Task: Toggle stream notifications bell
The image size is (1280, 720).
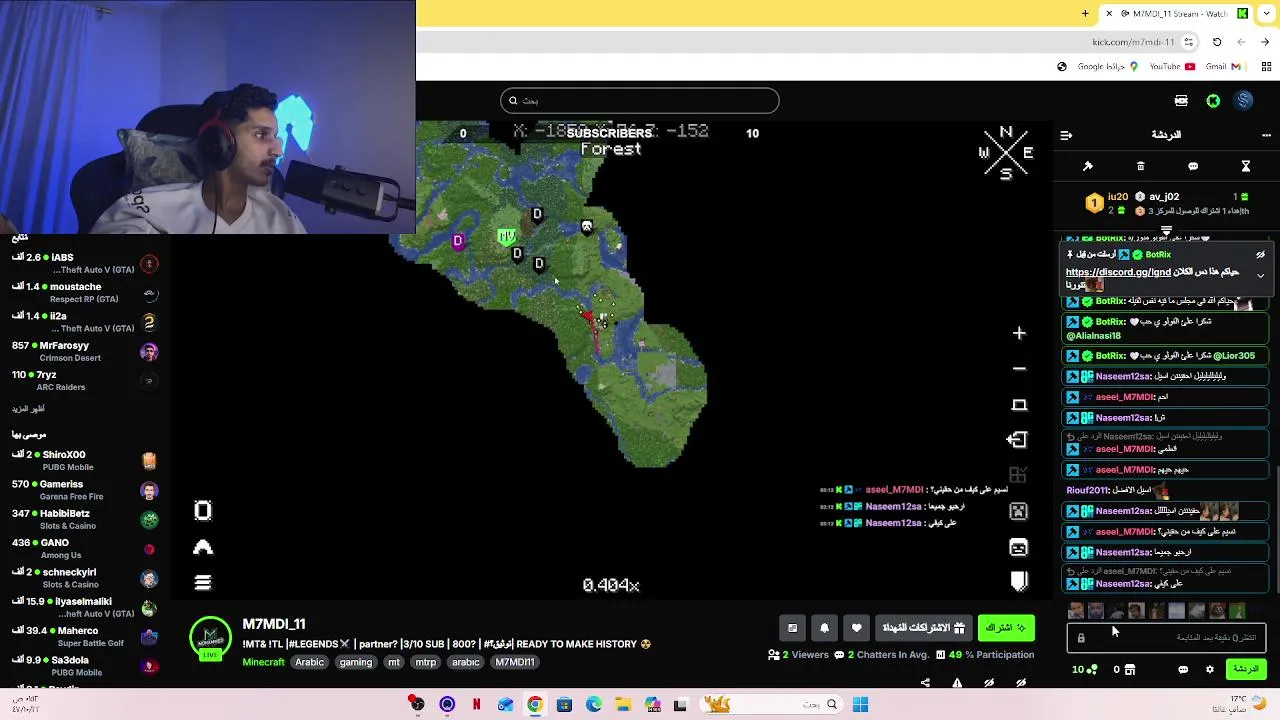Action: tap(824, 628)
